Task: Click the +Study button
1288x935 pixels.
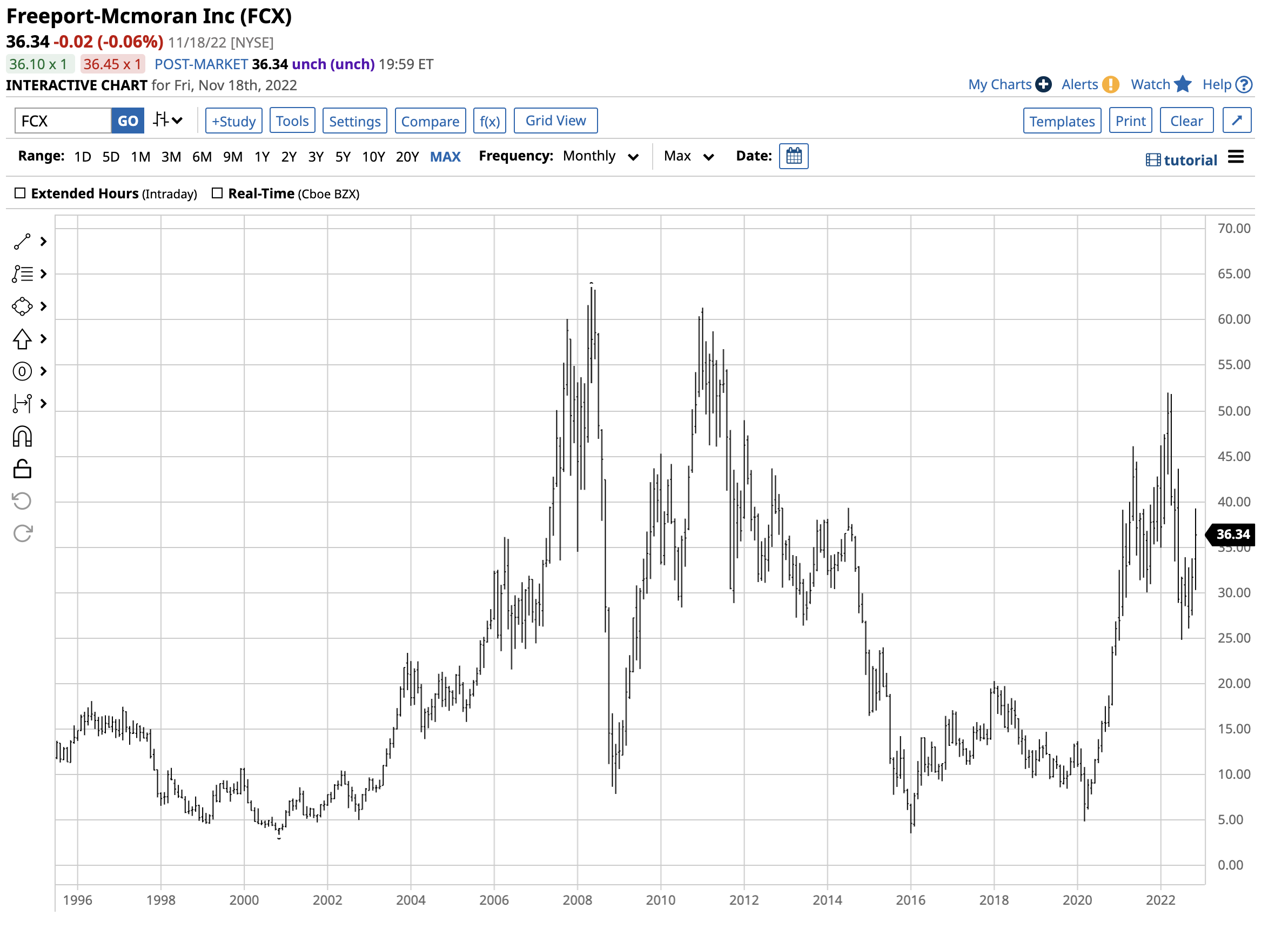Action: tap(234, 121)
